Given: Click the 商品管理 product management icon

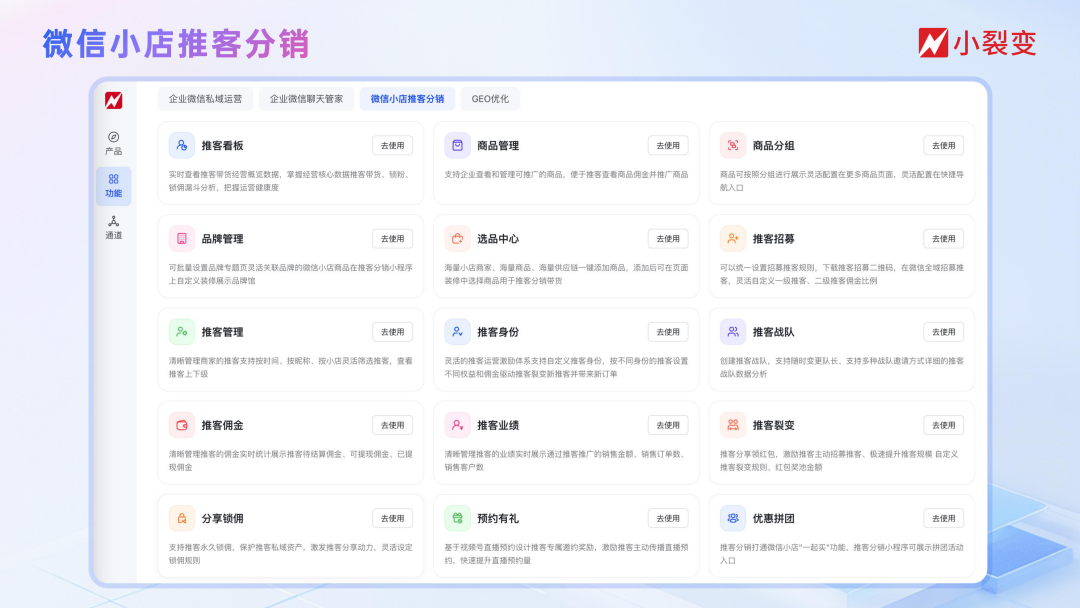Looking at the screenshot, I should pos(458,146).
